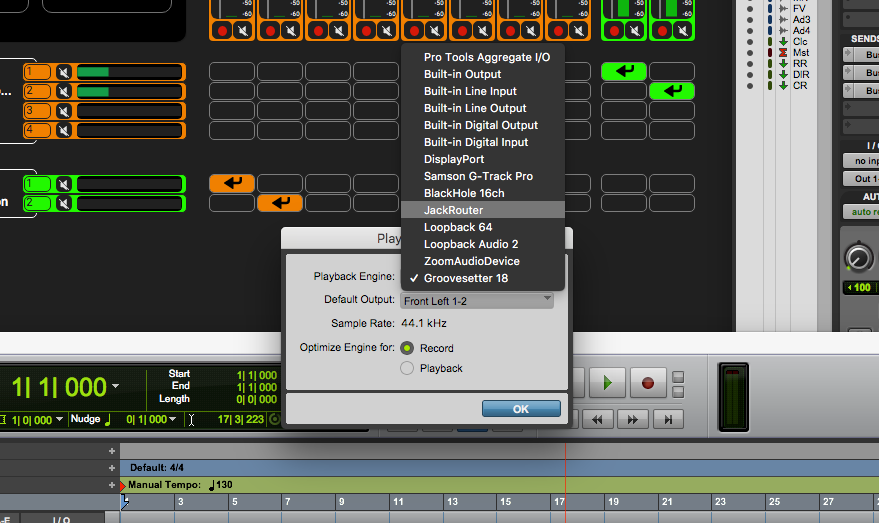
Task: Mute the right green output column
Action: pyautogui.click(x=682, y=31)
